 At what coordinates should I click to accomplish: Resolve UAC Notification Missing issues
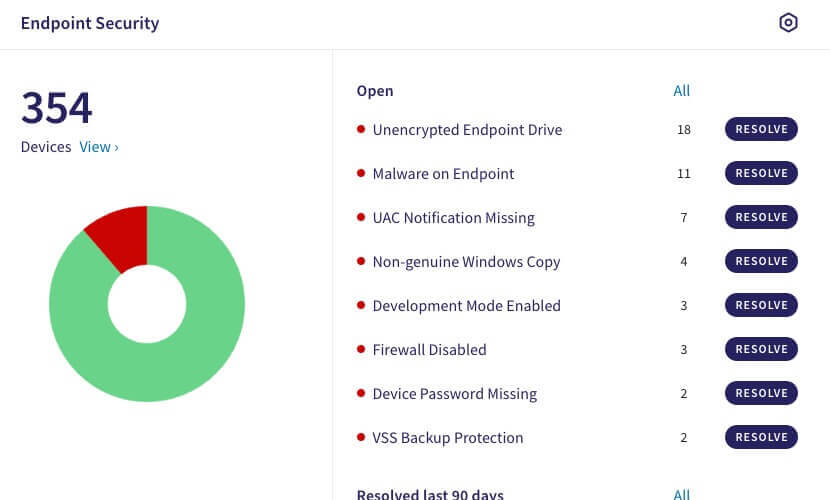[761, 217]
